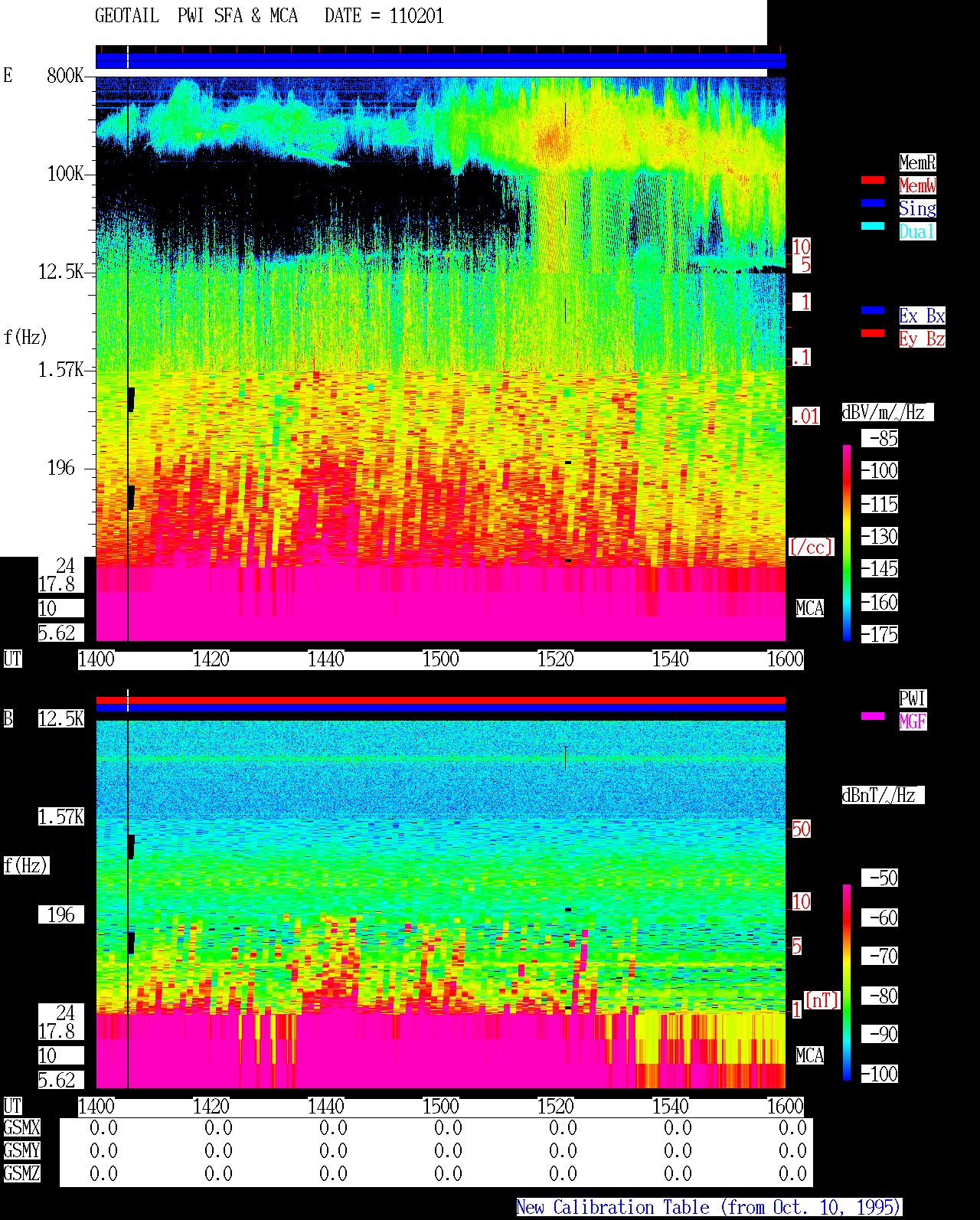Viewport: 980px width, 1220px height.
Task: Click the blue Sing legend swatch
Action: 873,203
